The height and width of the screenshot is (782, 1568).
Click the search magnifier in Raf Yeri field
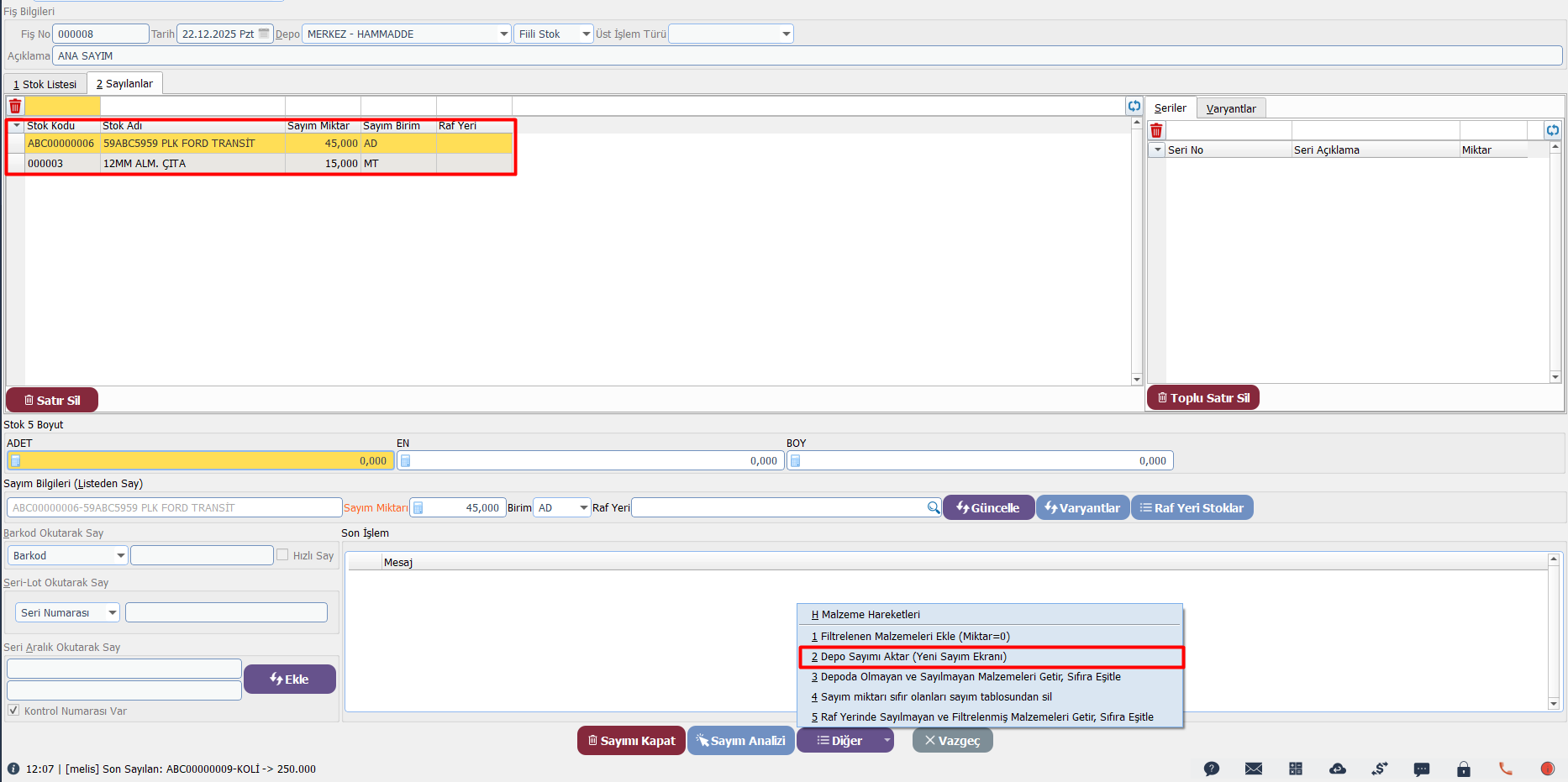(x=933, y=507)
